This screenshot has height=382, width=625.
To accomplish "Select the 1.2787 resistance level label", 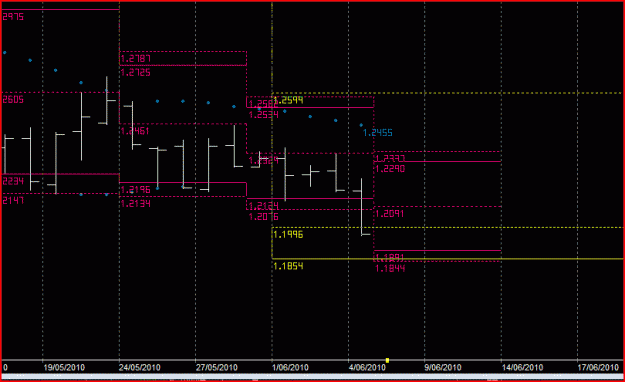I will click(136, 59).
